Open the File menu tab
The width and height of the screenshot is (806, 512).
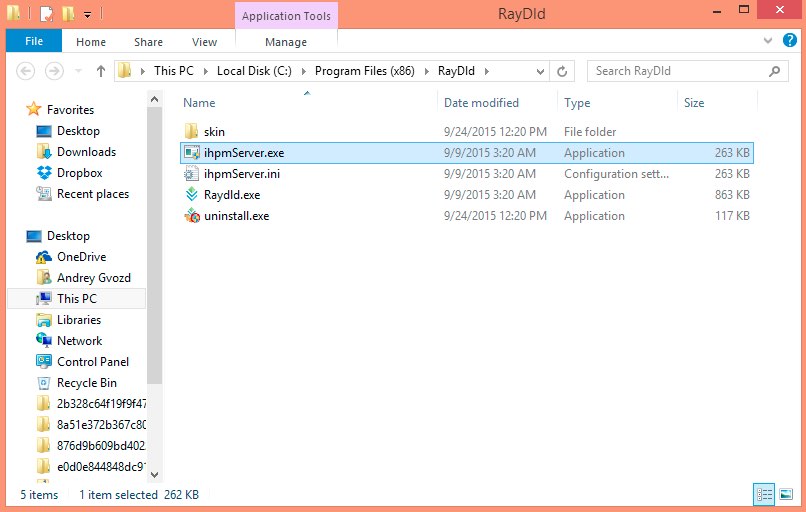point(34,42)
